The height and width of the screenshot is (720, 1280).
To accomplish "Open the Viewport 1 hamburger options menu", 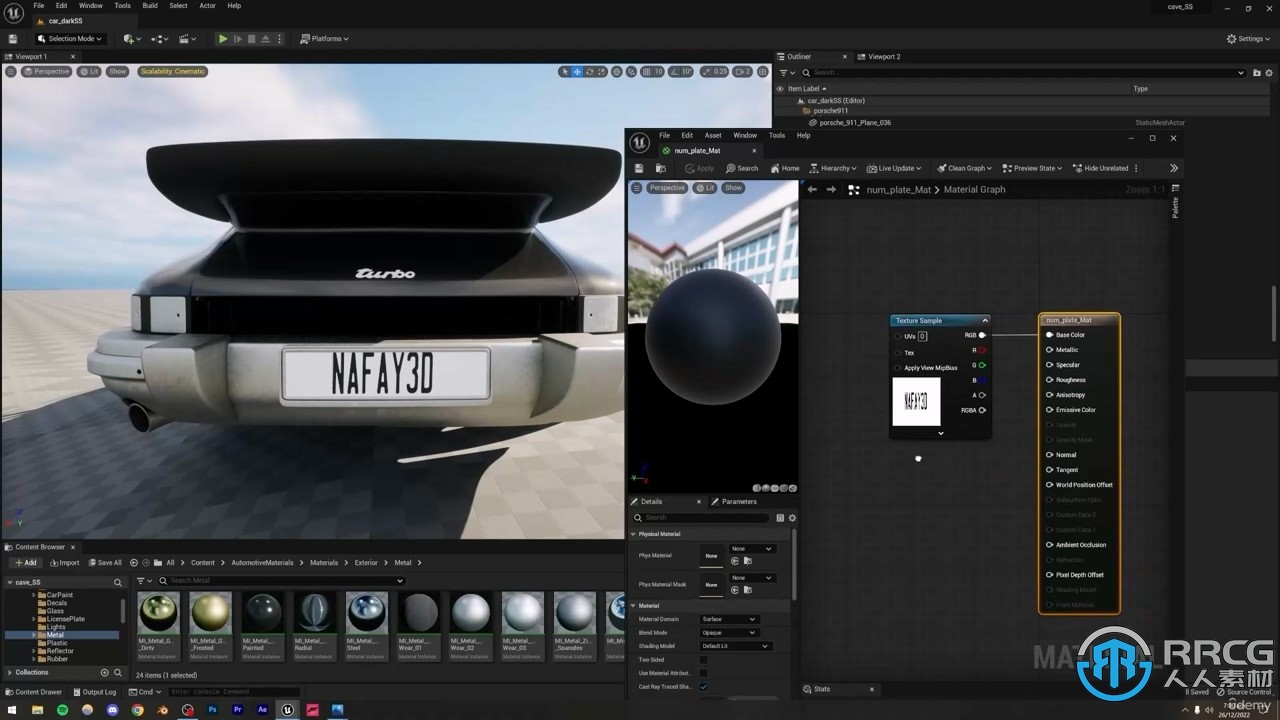I will click(12, 71).
